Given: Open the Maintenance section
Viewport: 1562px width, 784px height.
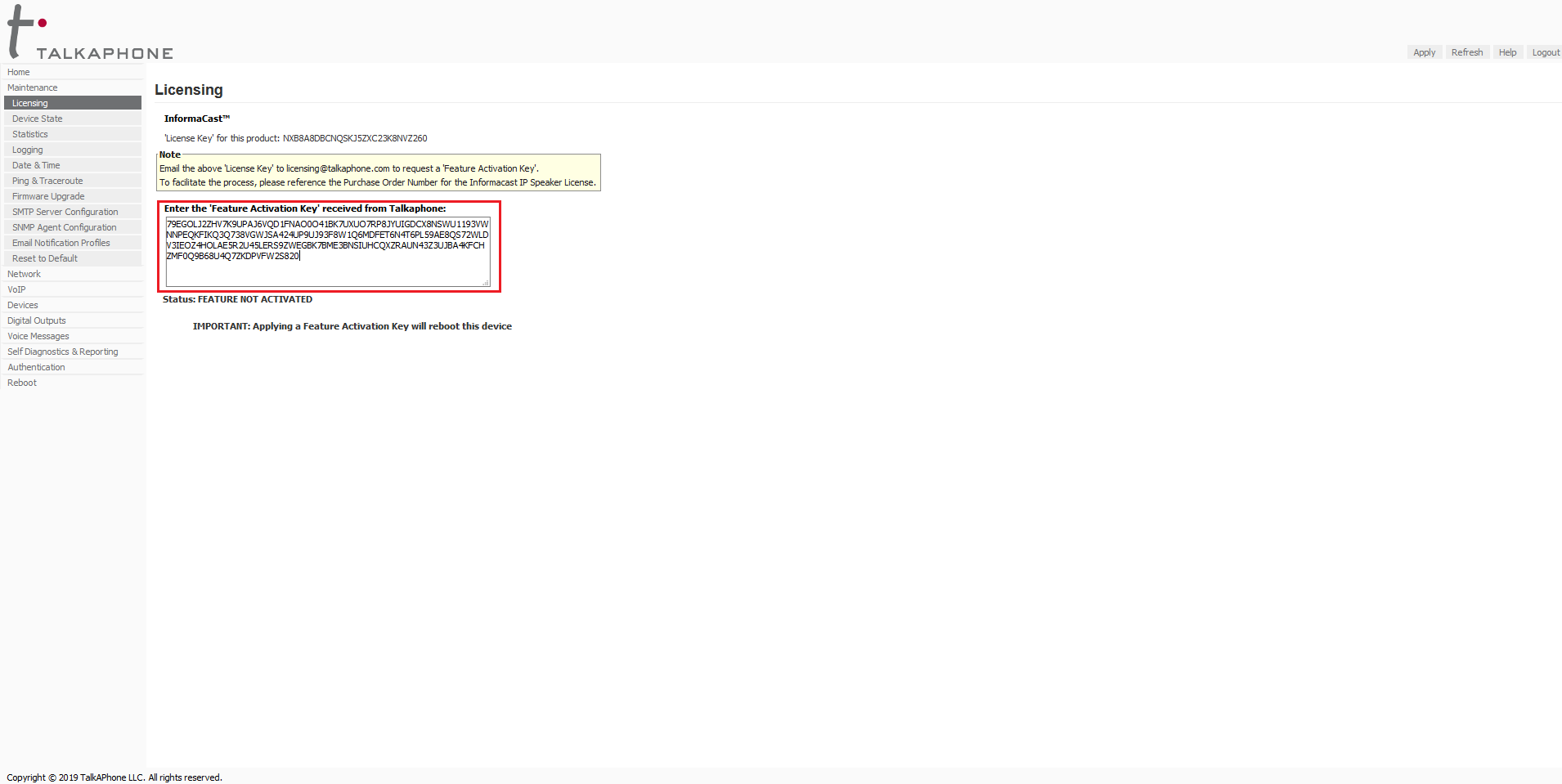Looking at the screenshot, I should 73,87.
